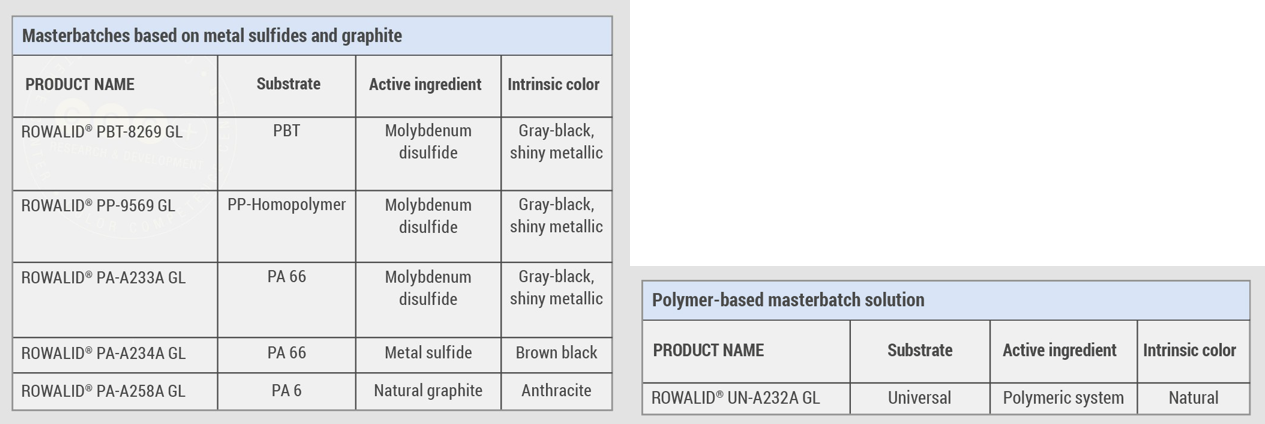Viewport: 1265px width, 424px height.
Task: Select the 'Polymeric system' active ingredient cell
Action: click(1063, 398)
